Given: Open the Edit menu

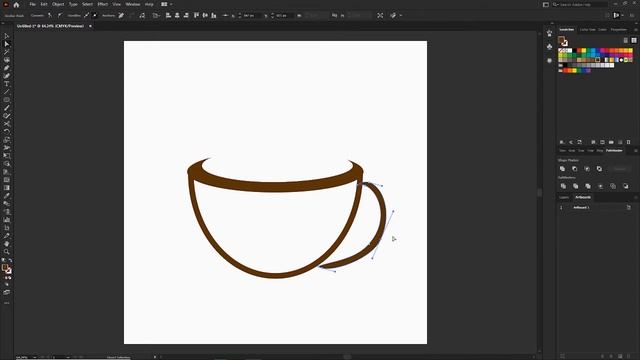Looking at the screenshot, I should (x=44, y=4).
